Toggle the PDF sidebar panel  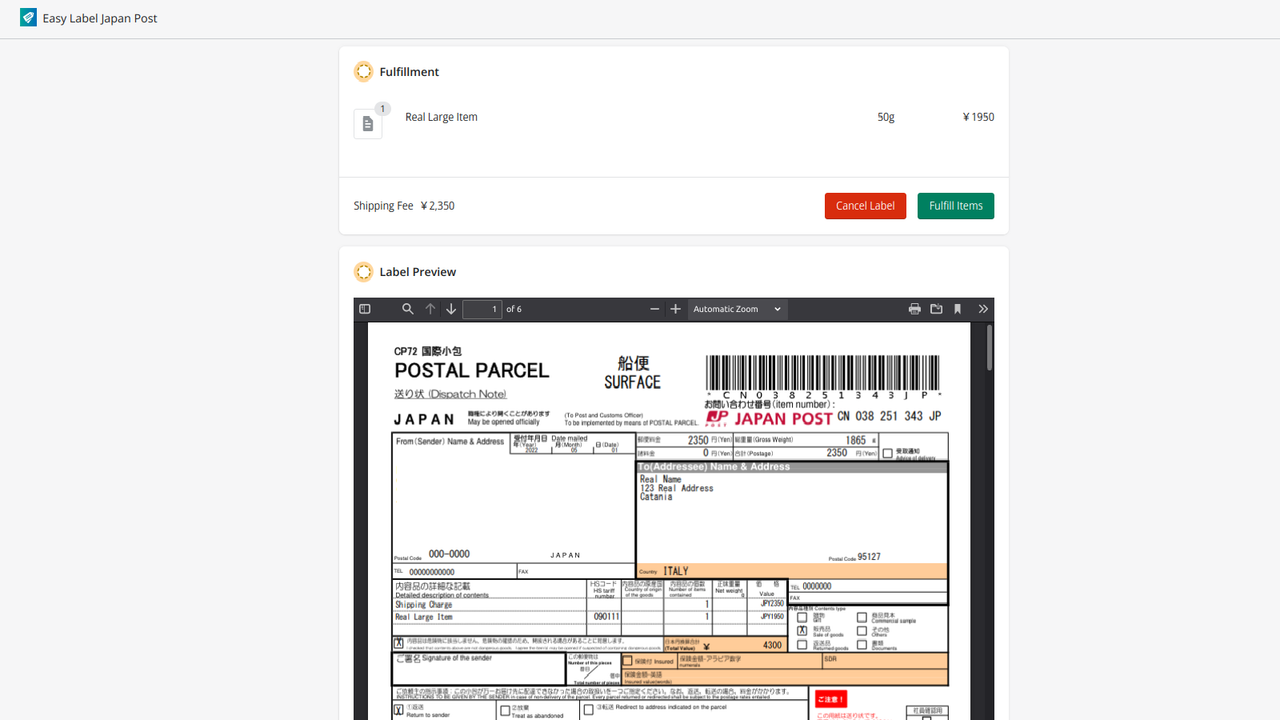coord(365,309)
